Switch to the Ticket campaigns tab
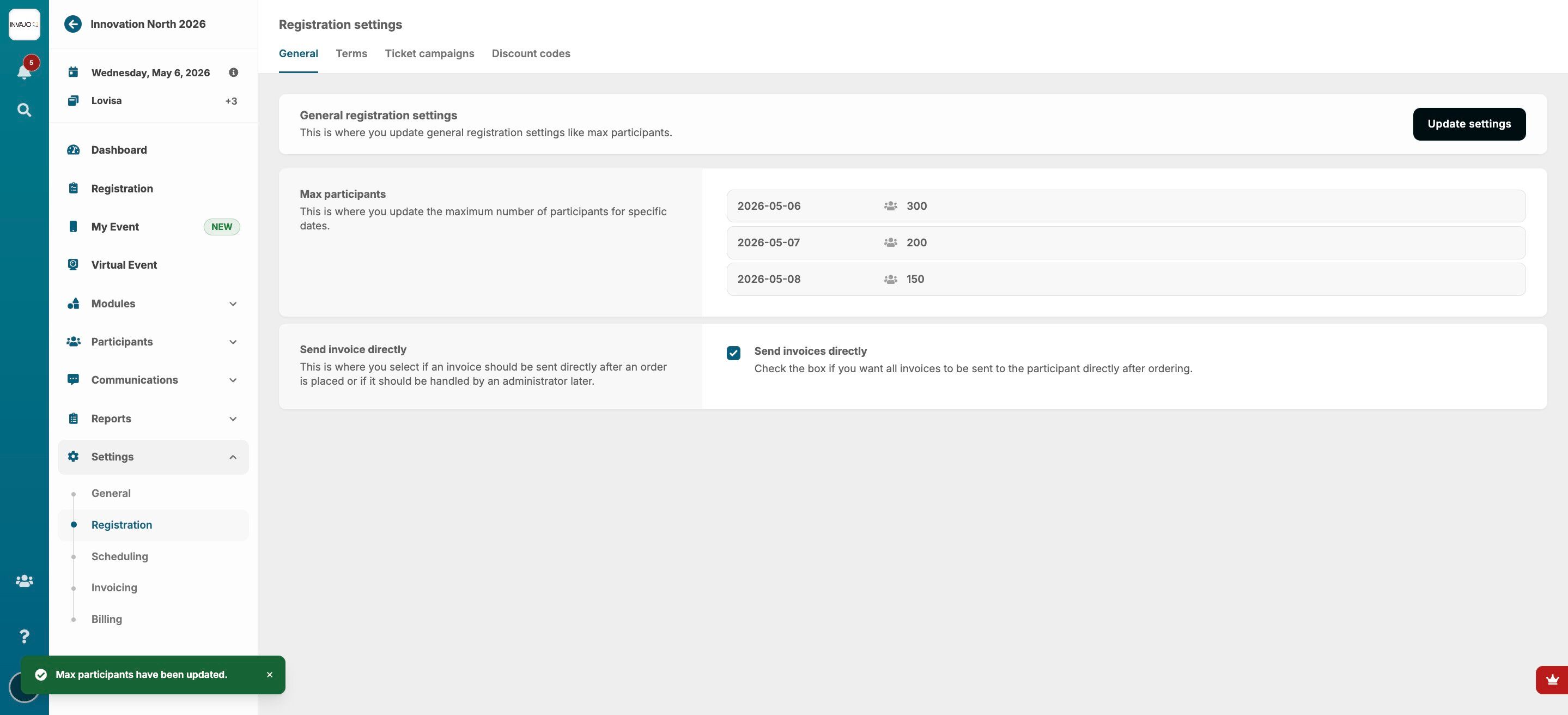 pyautogui.click(x=429, y=53)
